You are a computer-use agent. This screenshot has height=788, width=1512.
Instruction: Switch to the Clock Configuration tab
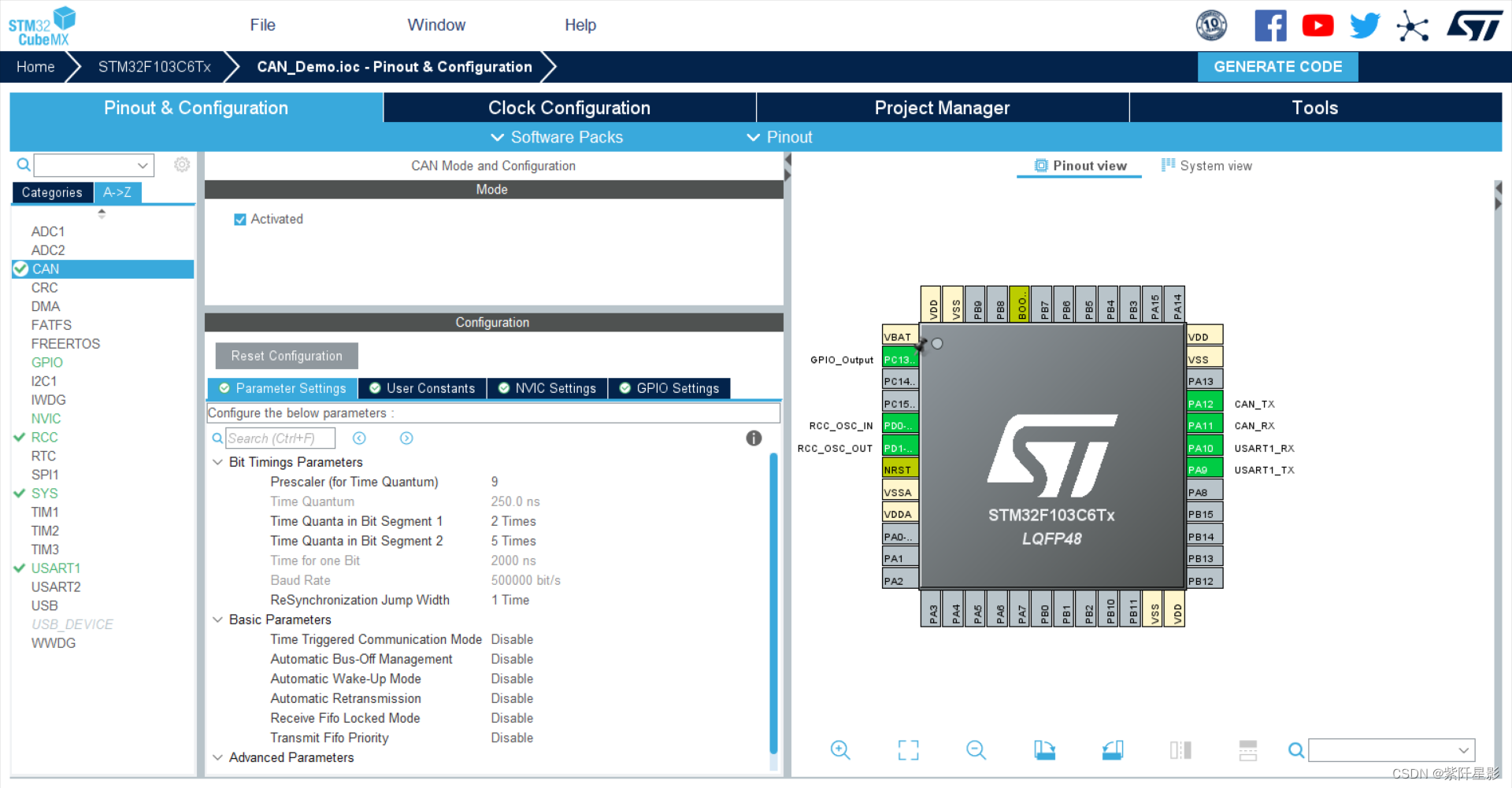tap(569, 108)
